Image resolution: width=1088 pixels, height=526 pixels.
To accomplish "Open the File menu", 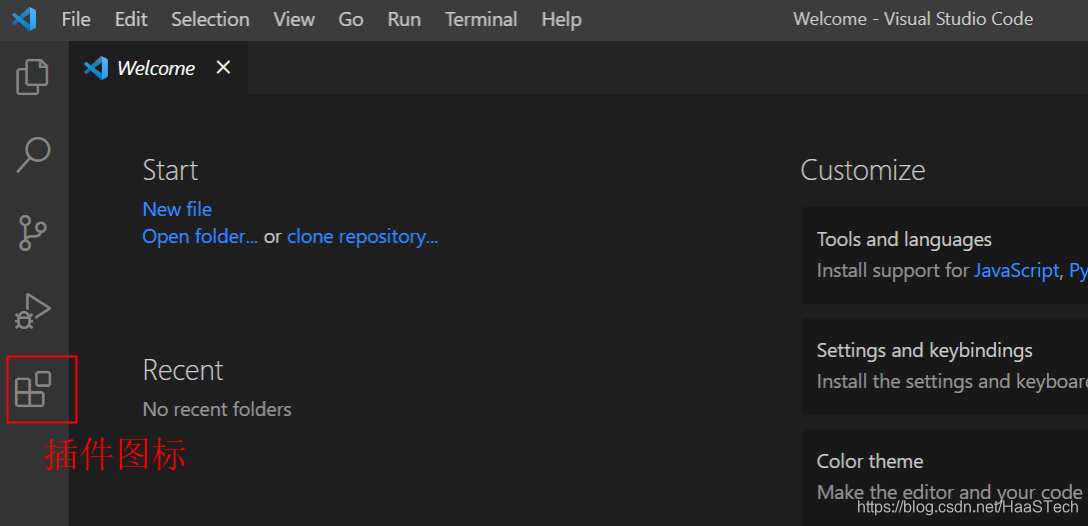I will (x=76, y=19).
